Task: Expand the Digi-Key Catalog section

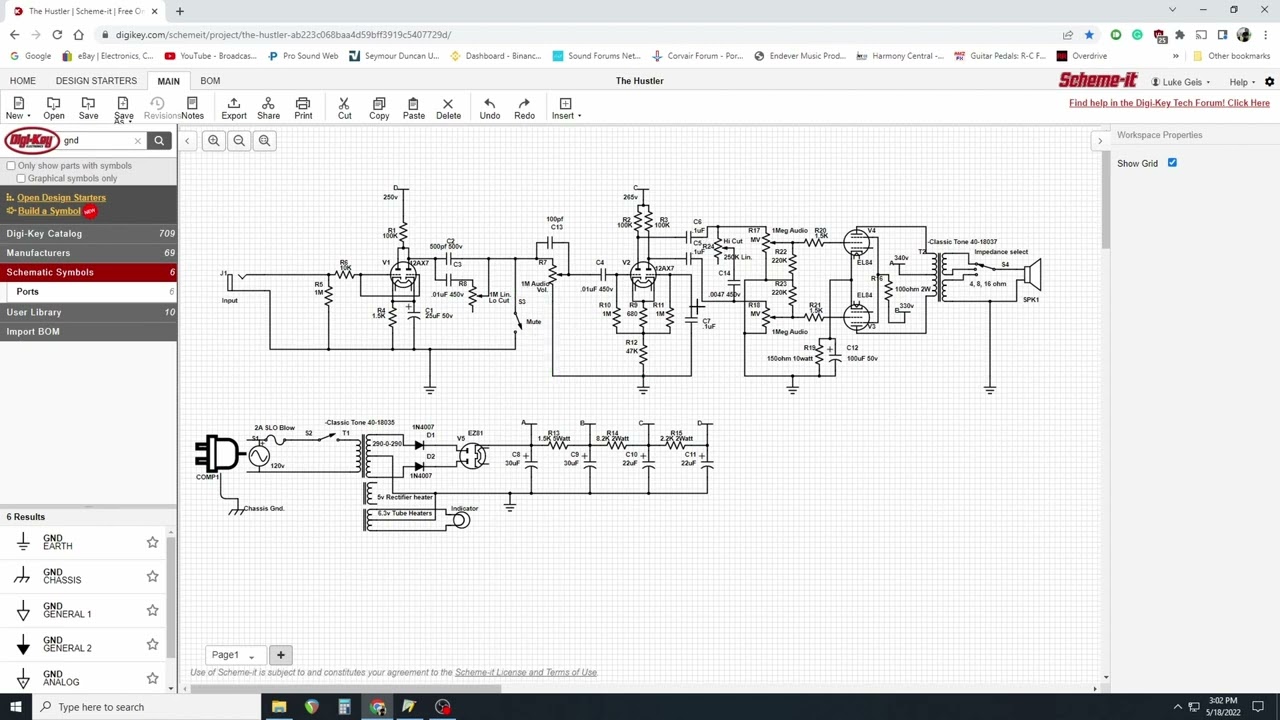Action: 89,233
